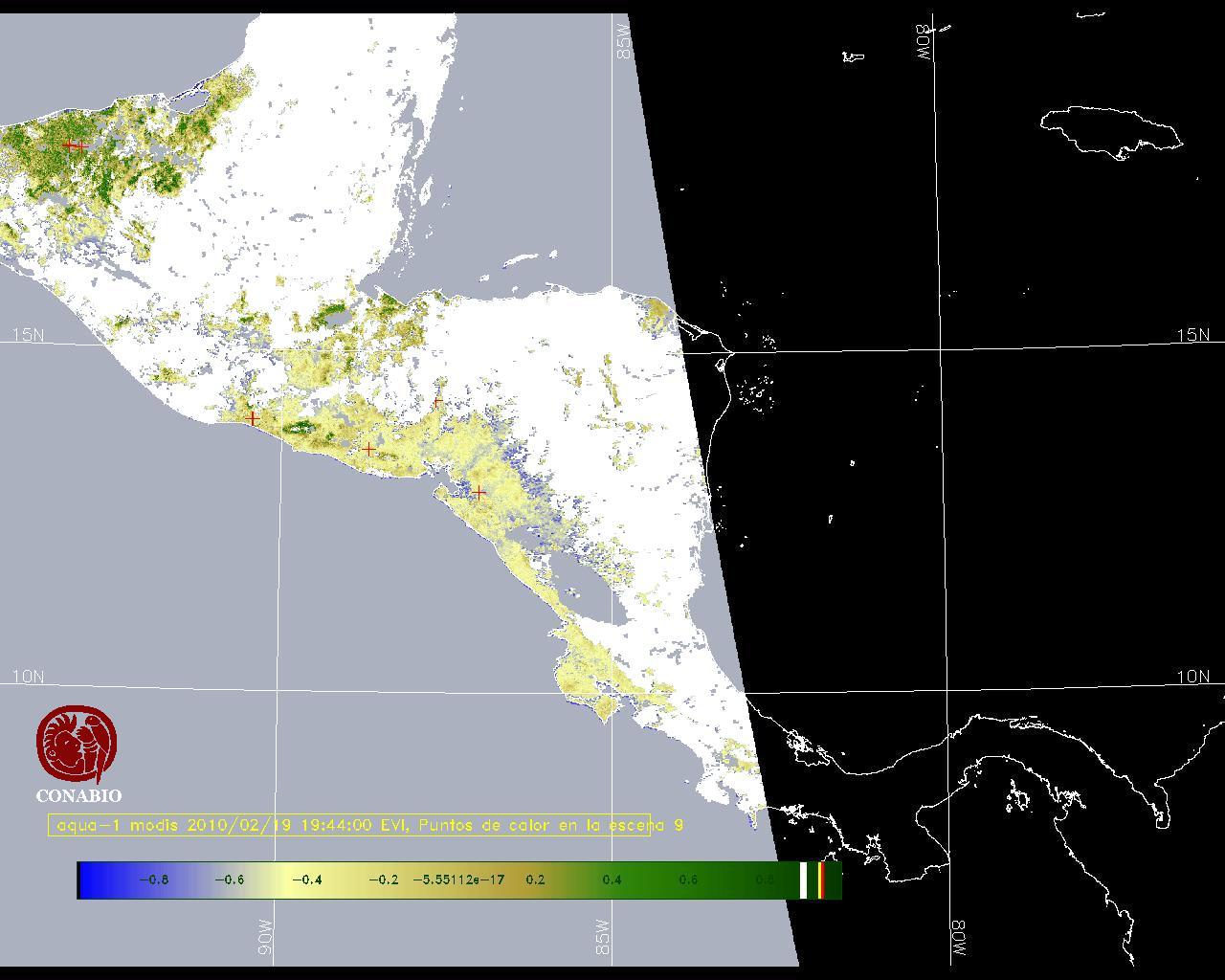The width and height of the screenshot is (1225, 980).
Task: Click the 10N label on the right edge
Action: tap(1192, 677)
